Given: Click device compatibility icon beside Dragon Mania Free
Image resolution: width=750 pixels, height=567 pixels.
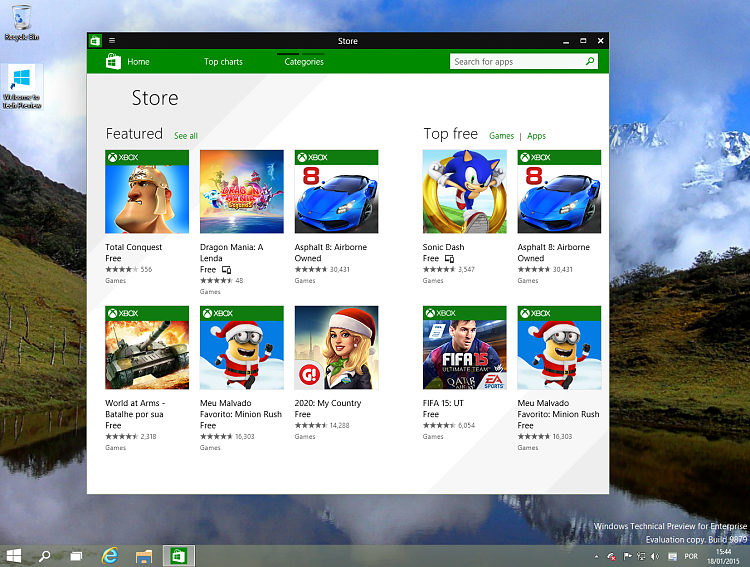Looking at the screenshot, I should coord(226,270).
